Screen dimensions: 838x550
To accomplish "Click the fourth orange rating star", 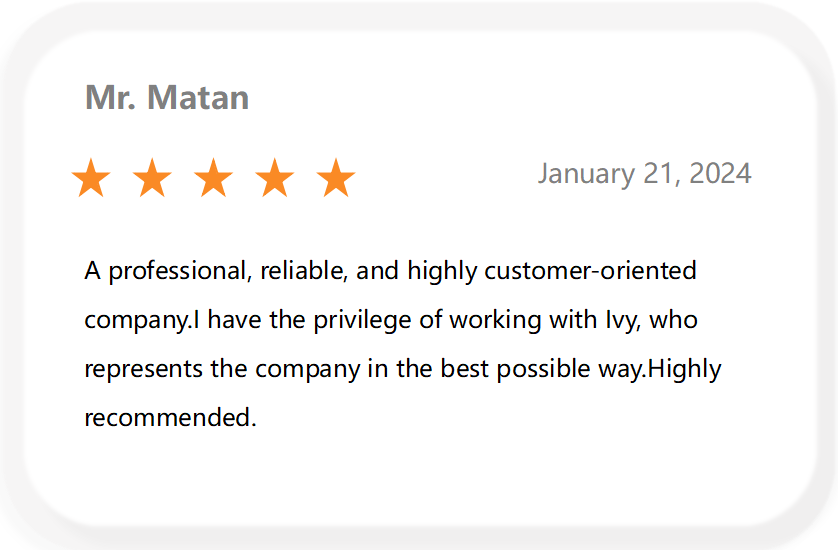I will pos(275,178).
